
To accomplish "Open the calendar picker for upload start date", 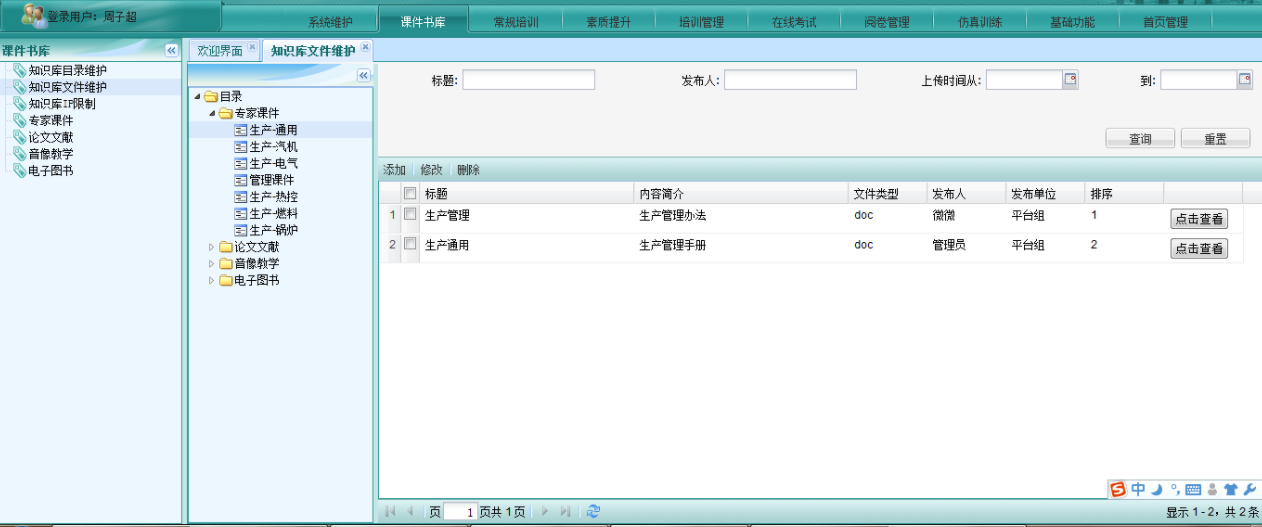I will tap(1070, 80).
